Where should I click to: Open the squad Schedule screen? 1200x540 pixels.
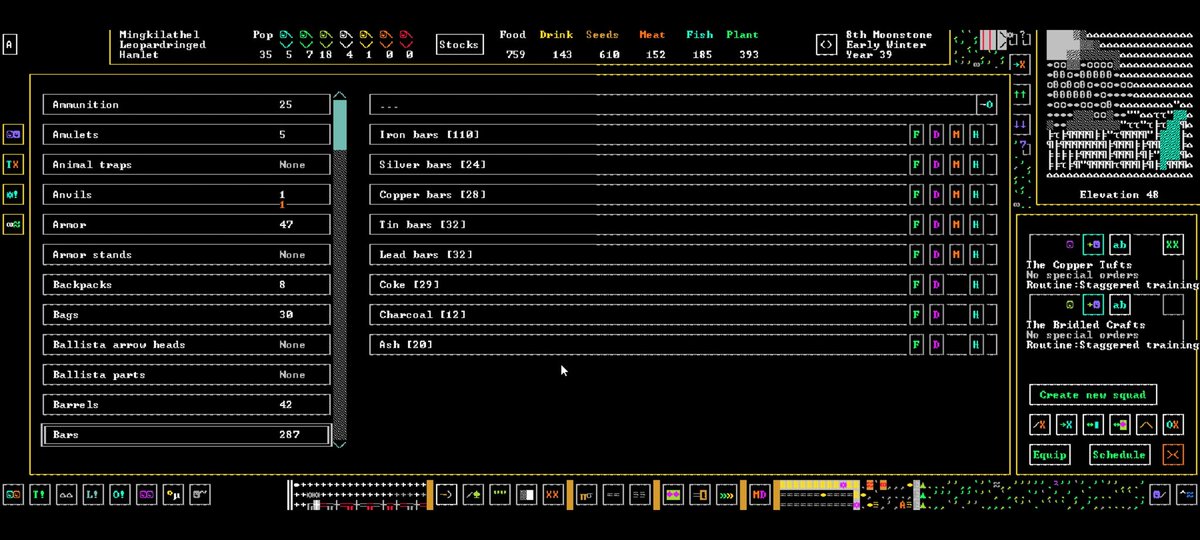tap(1119, 455)
